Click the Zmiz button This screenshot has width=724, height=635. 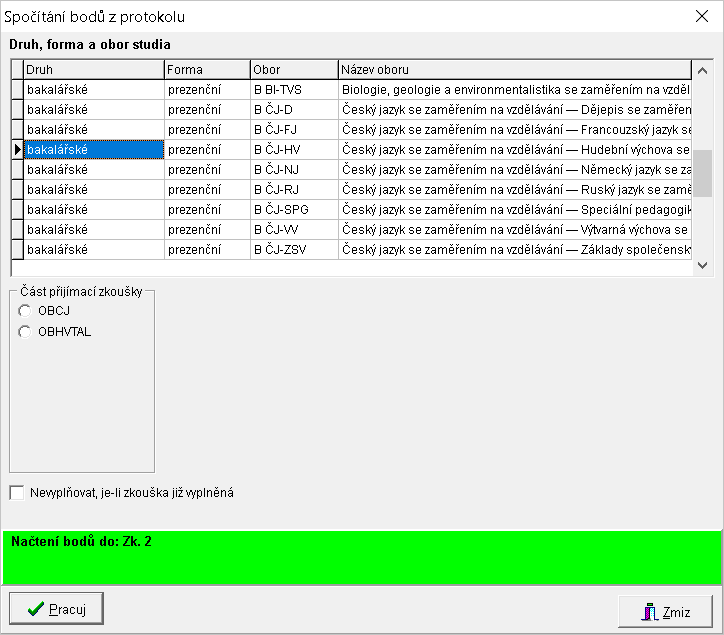pyautogui.click(x=664, y=612)
